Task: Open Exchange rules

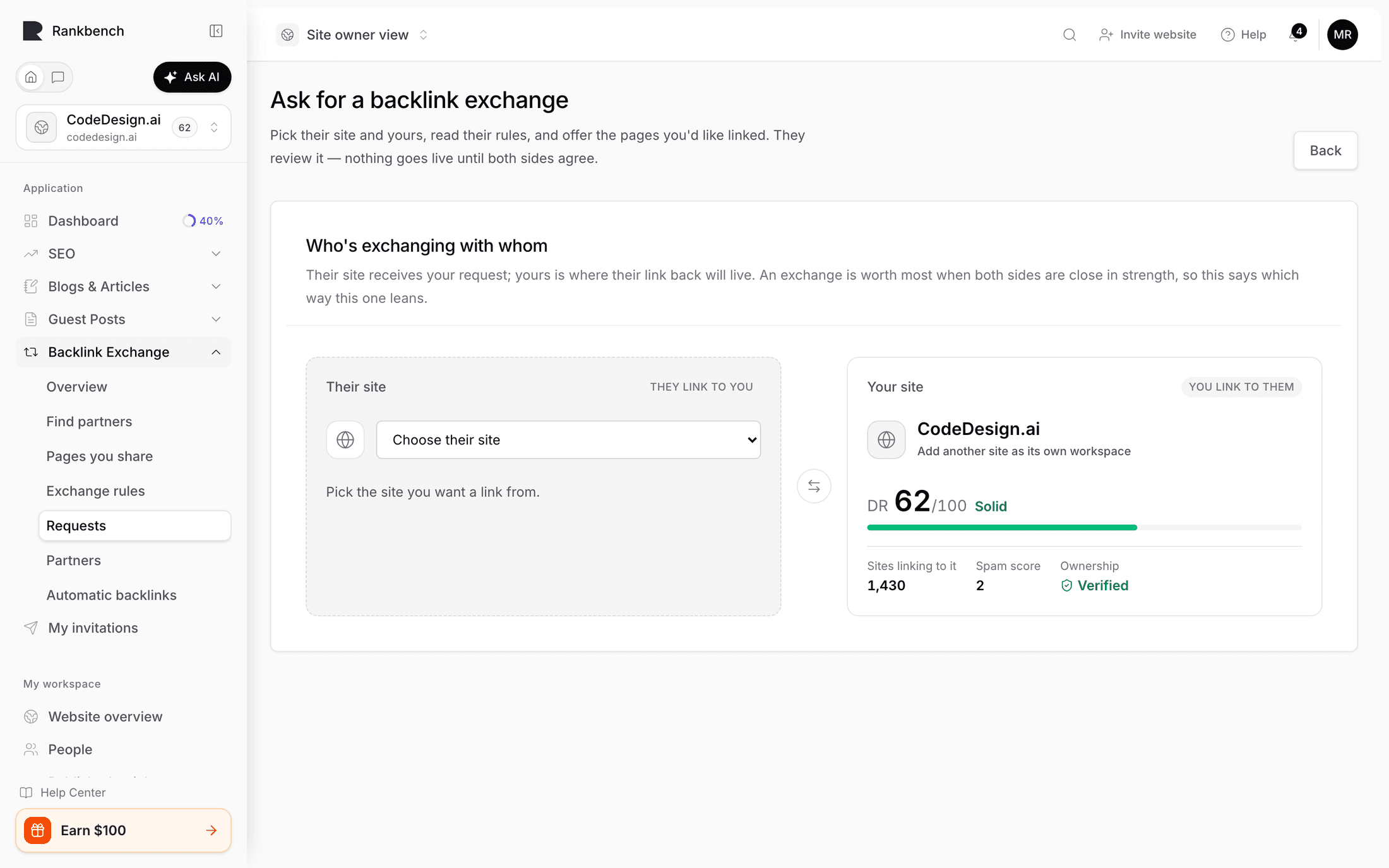Action: click(134, 491)
